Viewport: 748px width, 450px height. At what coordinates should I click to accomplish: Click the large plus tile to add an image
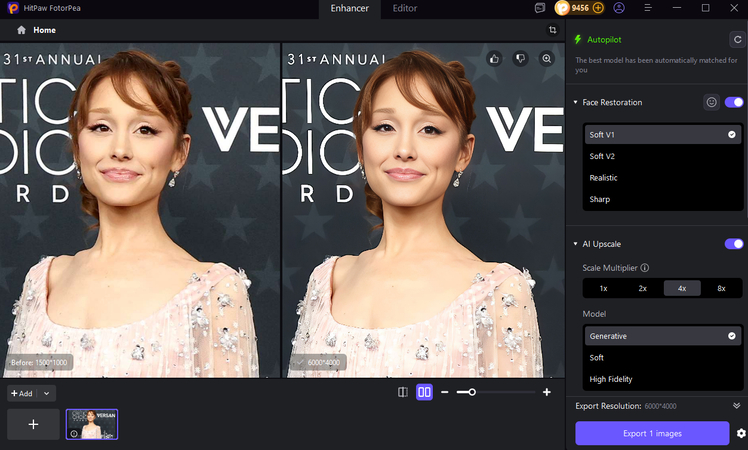point(33,424)
